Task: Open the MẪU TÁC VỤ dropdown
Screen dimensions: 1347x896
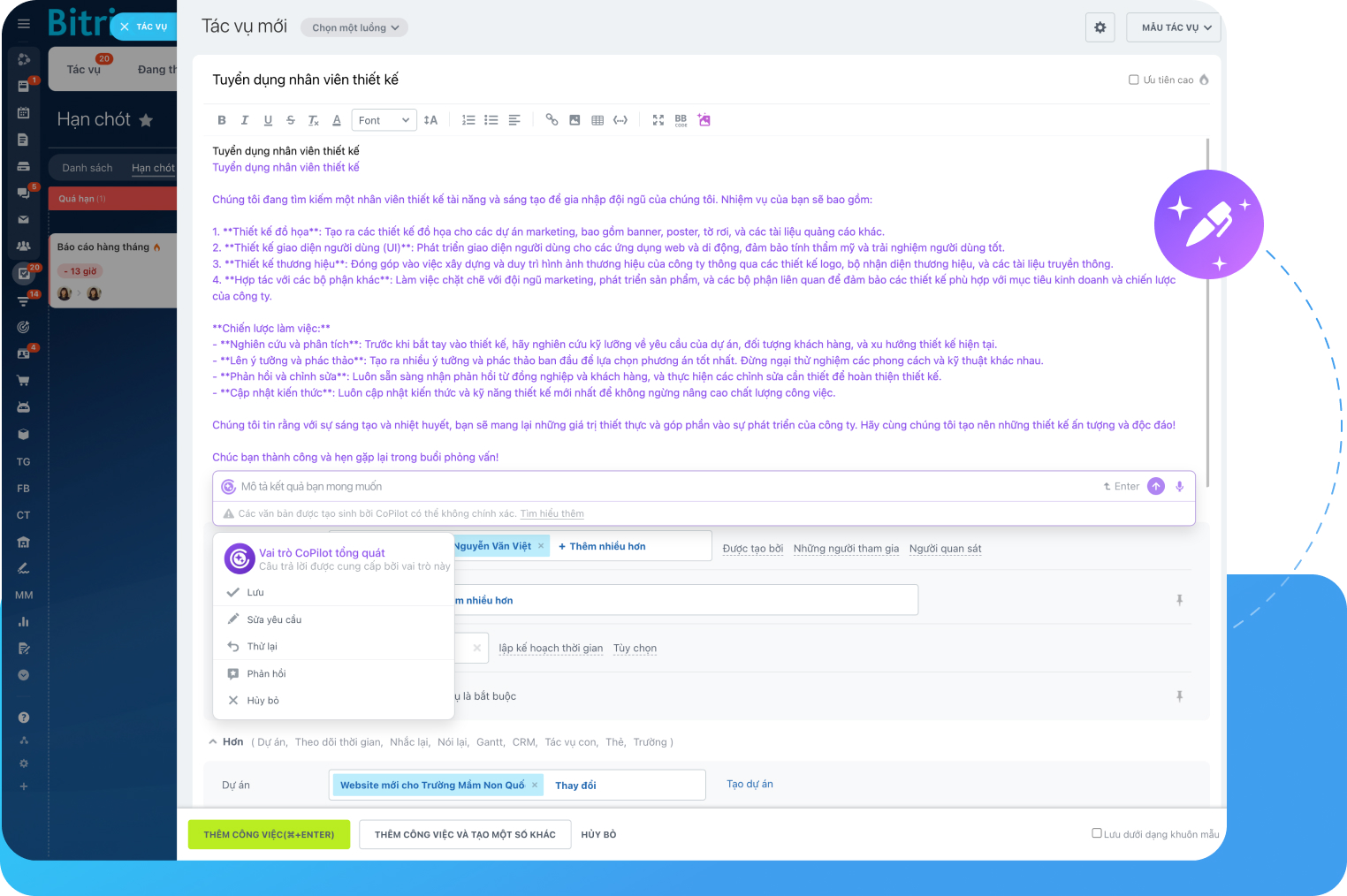Action: (1175, 27)
